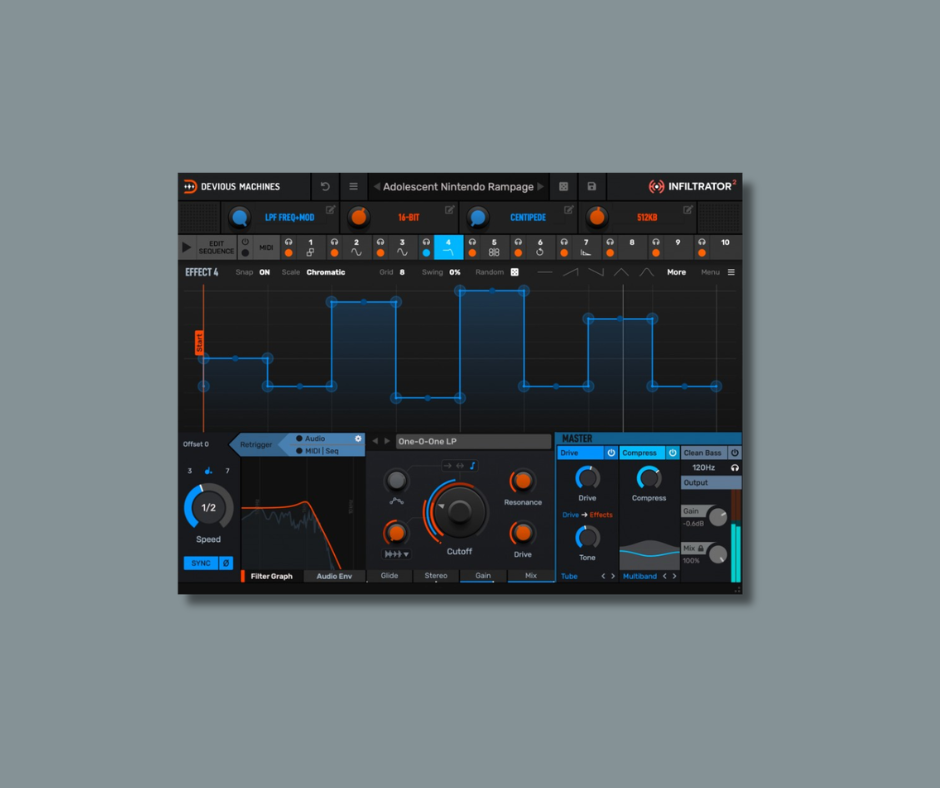This screenshot has height=788, width=940.
Task: Toggle effect 2 orange enable dot
Action: [335, 253]
